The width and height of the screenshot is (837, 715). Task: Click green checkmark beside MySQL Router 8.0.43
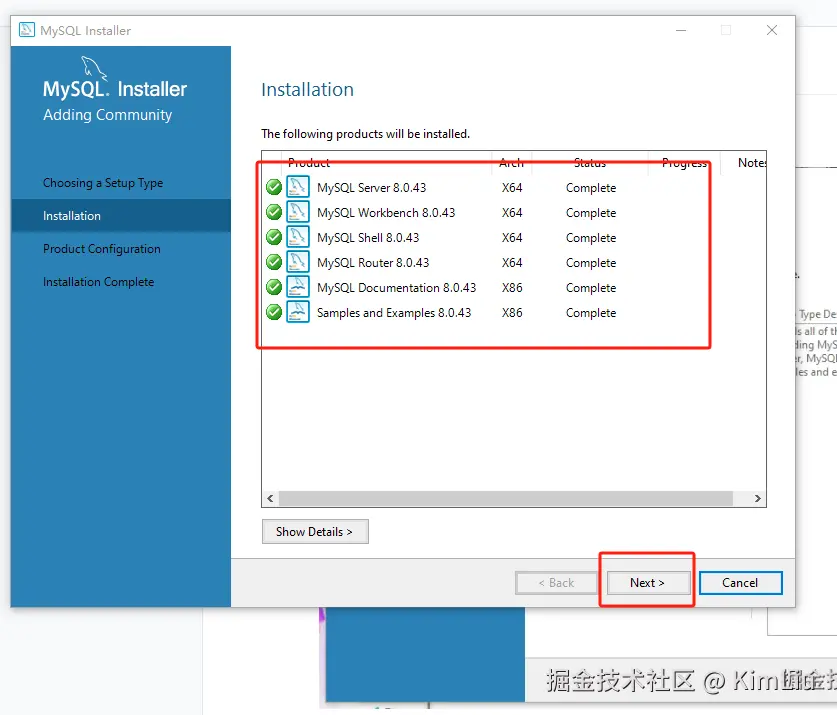tap(274, 262)
